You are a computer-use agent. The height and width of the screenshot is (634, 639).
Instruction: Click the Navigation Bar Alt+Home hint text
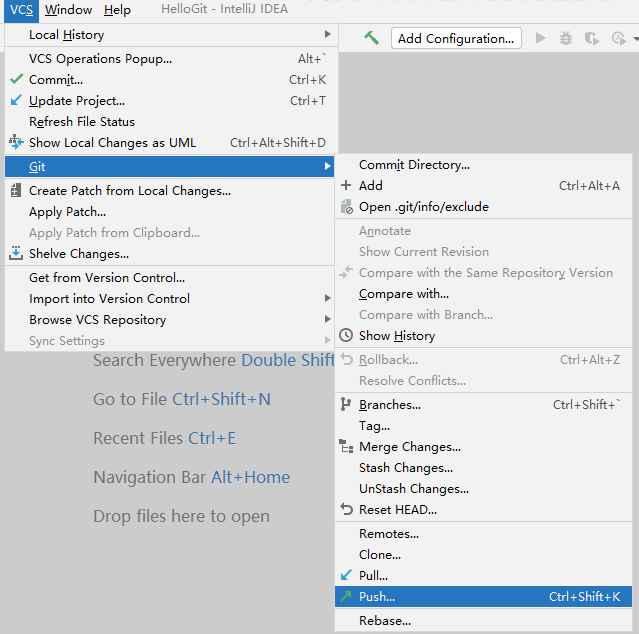click(x=192, y=477)
